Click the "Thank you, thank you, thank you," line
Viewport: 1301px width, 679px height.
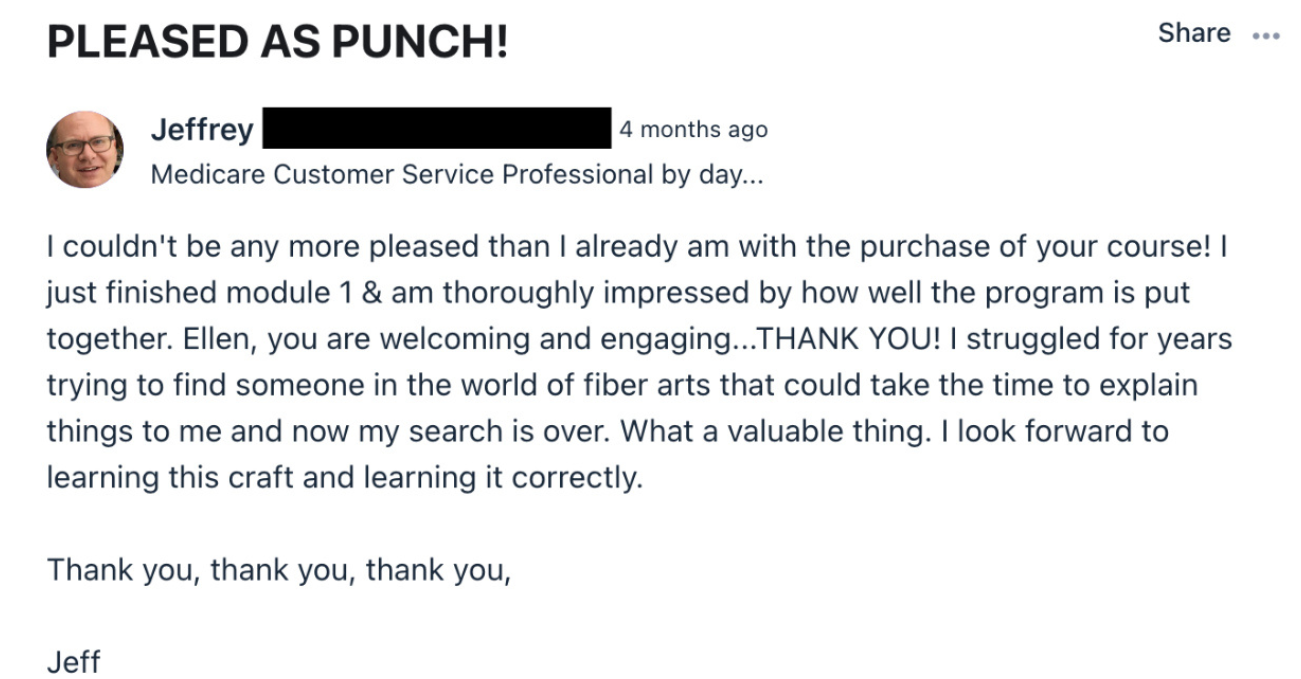click(279, 570)
